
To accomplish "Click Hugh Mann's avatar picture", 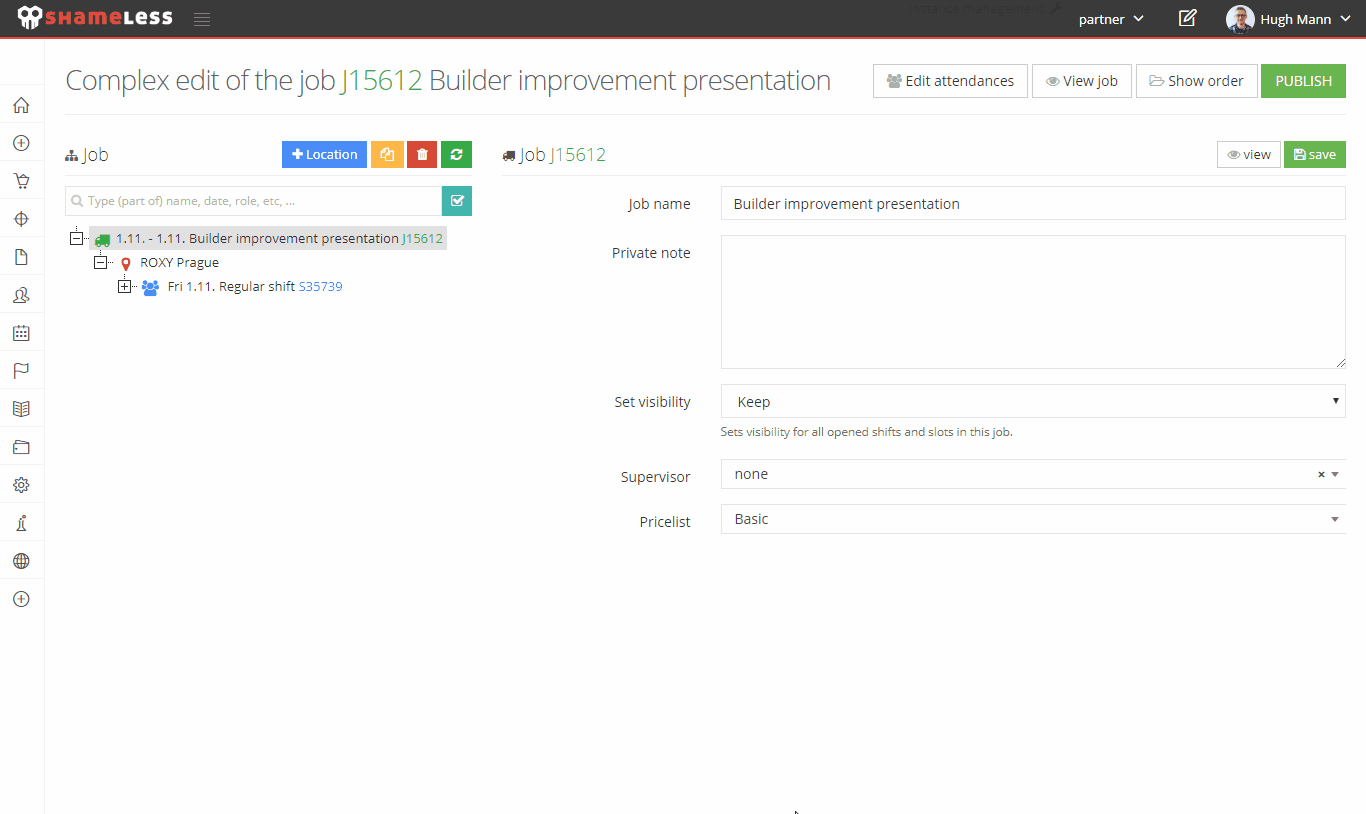I will (1240, 19).
